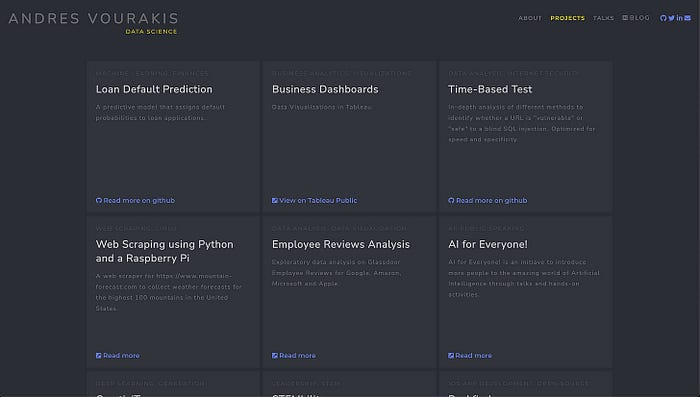Click the Loan Default Prediction title
This screenshot has width=700, height=397.
click(154, 89)
